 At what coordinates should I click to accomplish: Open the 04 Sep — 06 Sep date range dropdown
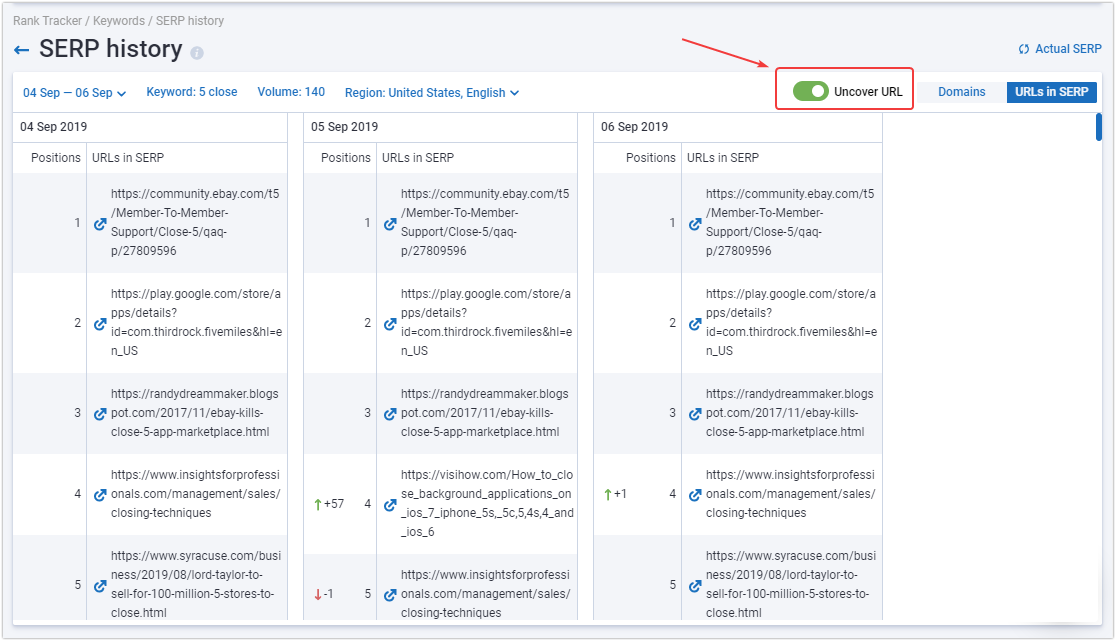pyautogui.click(x=75, y=93)
